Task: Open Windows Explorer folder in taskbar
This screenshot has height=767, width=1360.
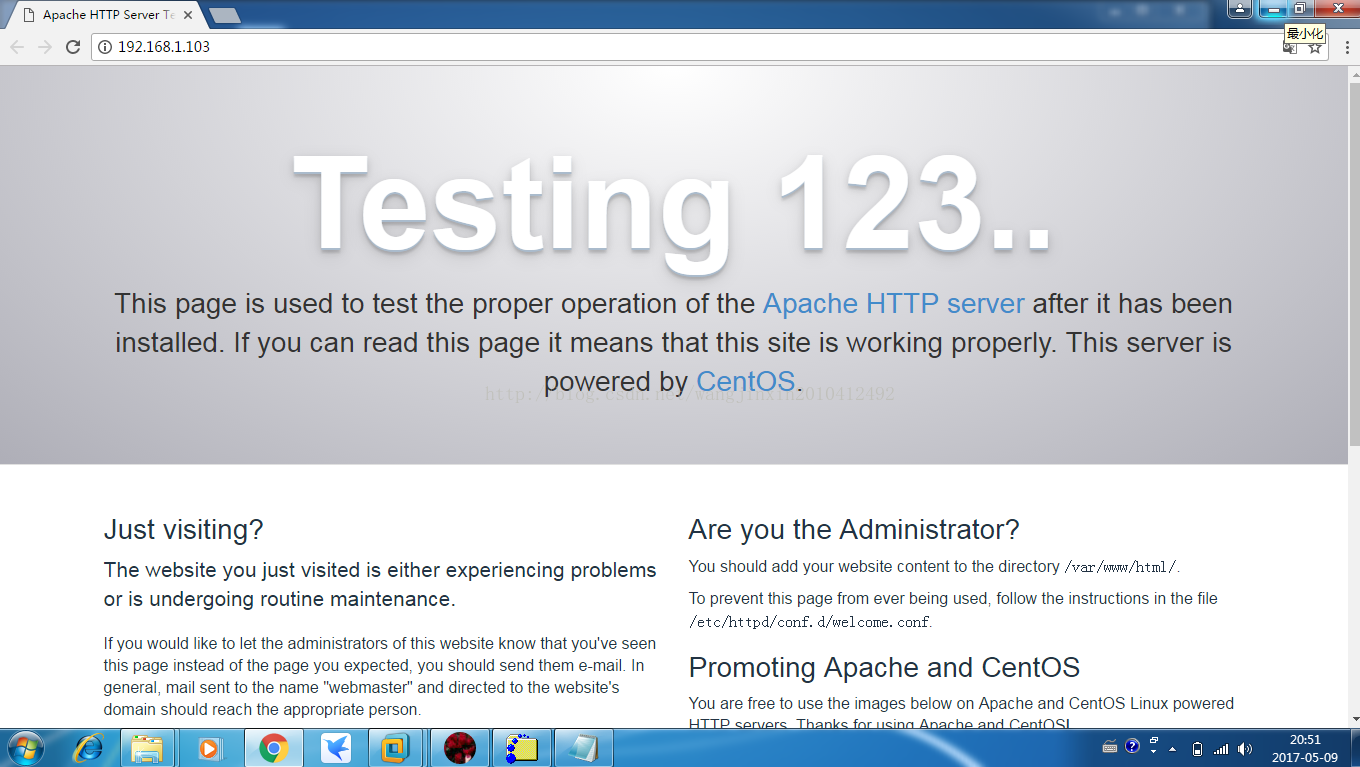Action: (x=148, y=748)
